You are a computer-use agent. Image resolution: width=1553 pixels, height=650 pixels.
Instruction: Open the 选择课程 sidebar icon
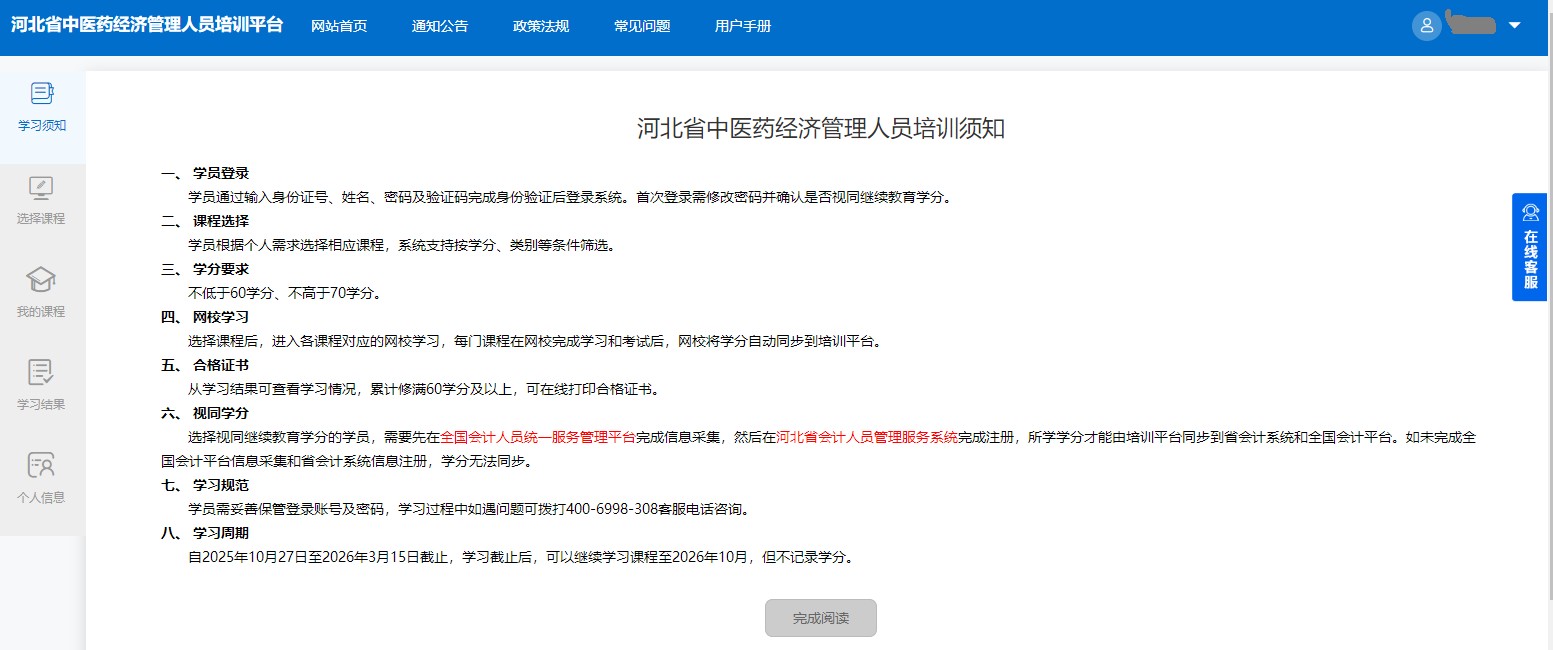pos(41,187)
